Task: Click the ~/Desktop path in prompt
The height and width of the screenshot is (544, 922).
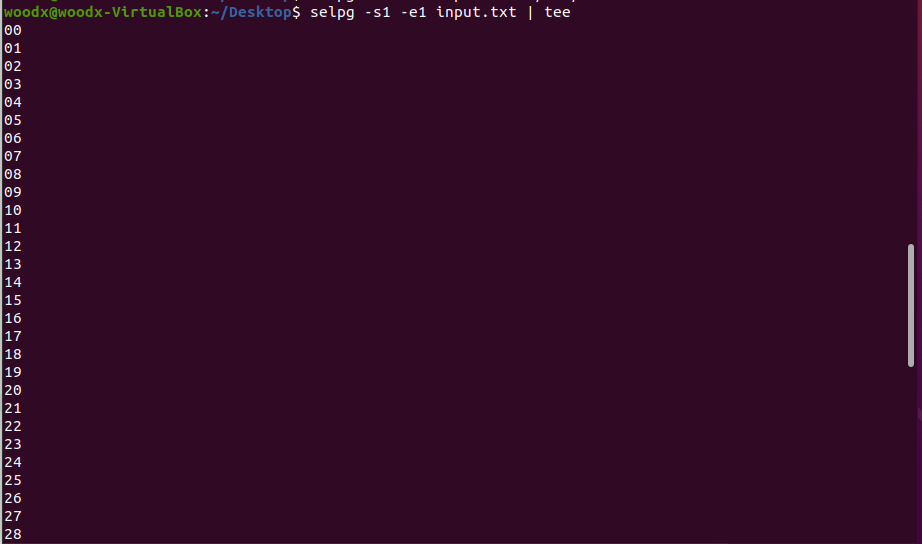Action: (251, 12)
